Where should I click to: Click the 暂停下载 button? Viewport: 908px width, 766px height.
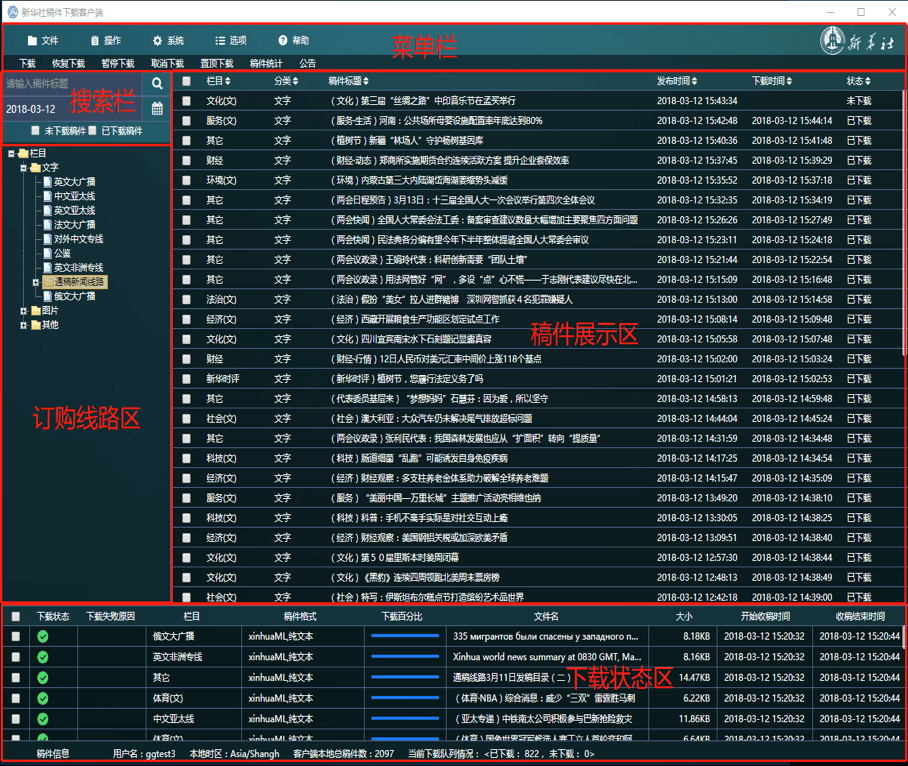118,63
